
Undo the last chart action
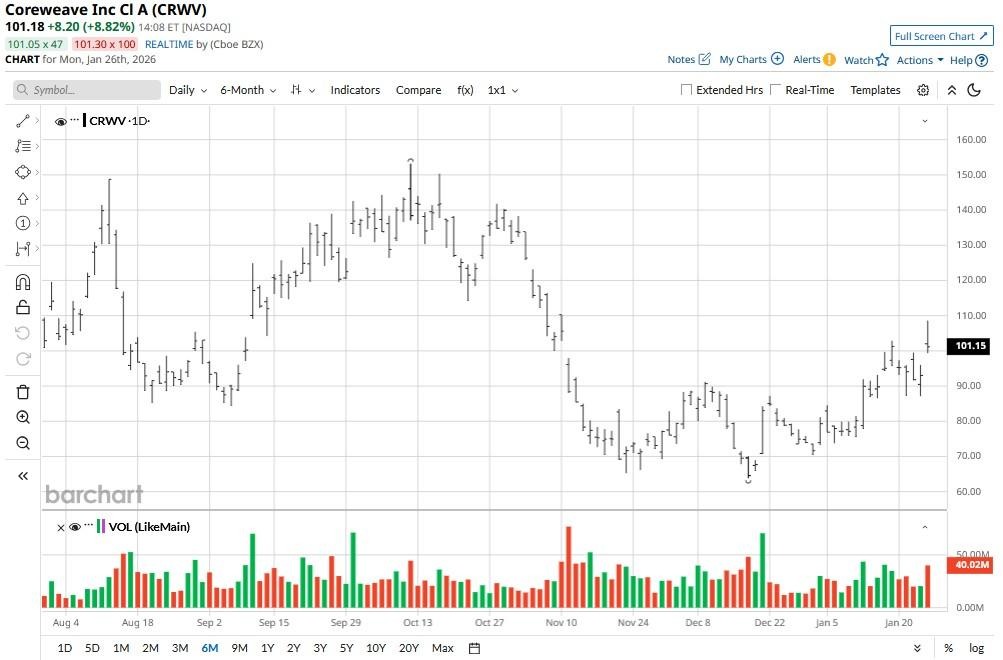(22, 333)
